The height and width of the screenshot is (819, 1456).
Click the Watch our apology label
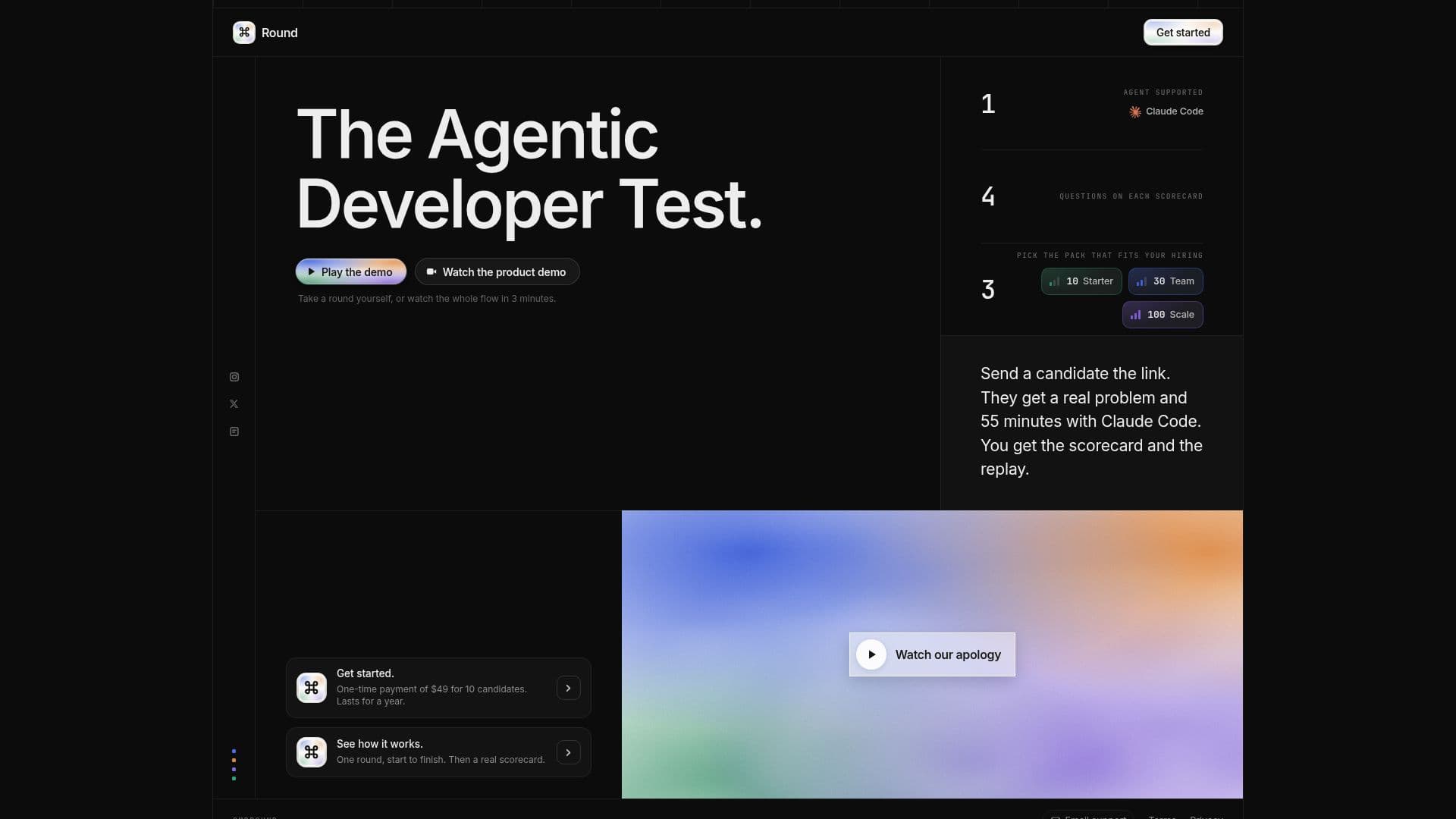pos(948,654)
